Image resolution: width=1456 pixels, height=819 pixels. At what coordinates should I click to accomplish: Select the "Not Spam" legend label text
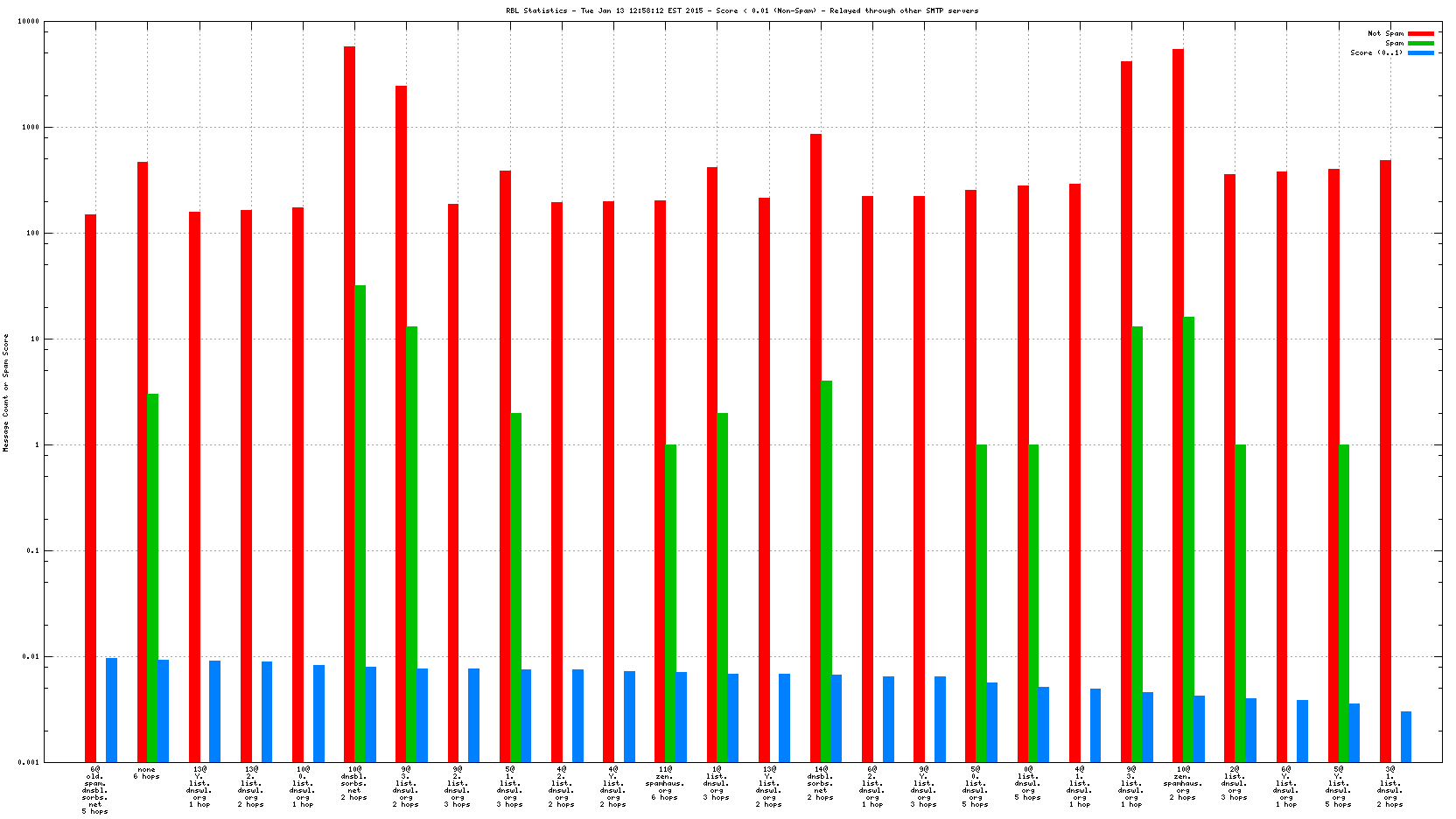point(1385,33)
